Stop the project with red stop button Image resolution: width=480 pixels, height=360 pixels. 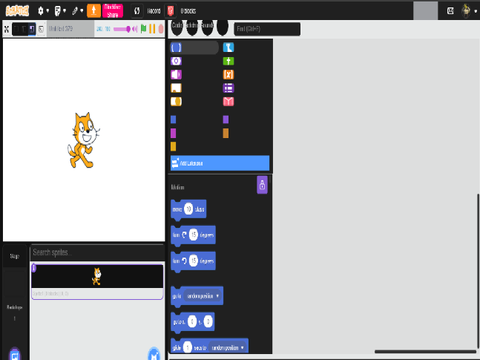tap(161, 29)
